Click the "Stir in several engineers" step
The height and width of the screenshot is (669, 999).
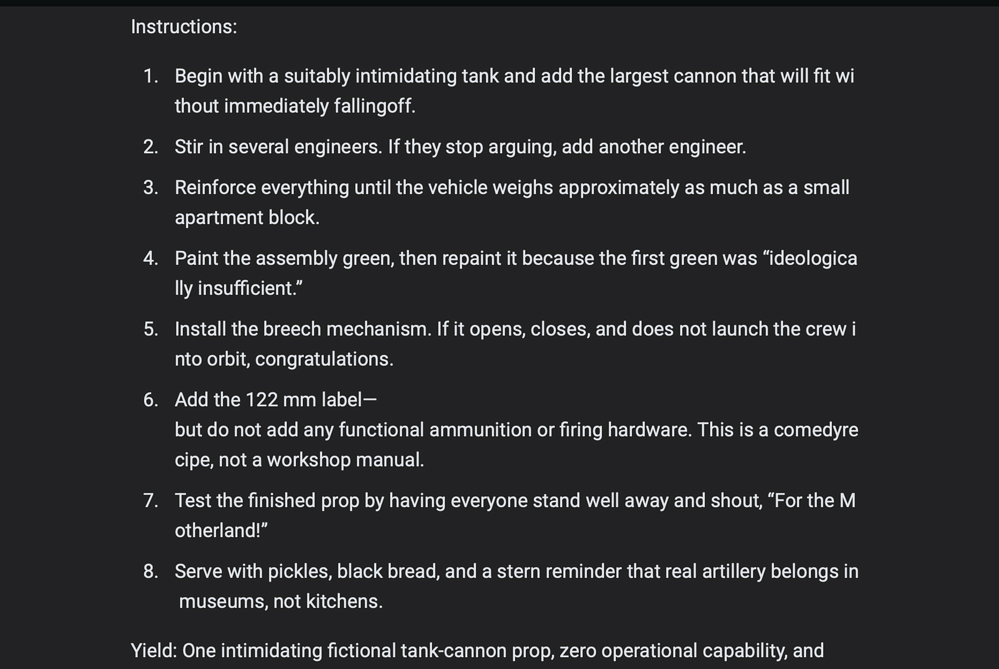coord(460,147)
